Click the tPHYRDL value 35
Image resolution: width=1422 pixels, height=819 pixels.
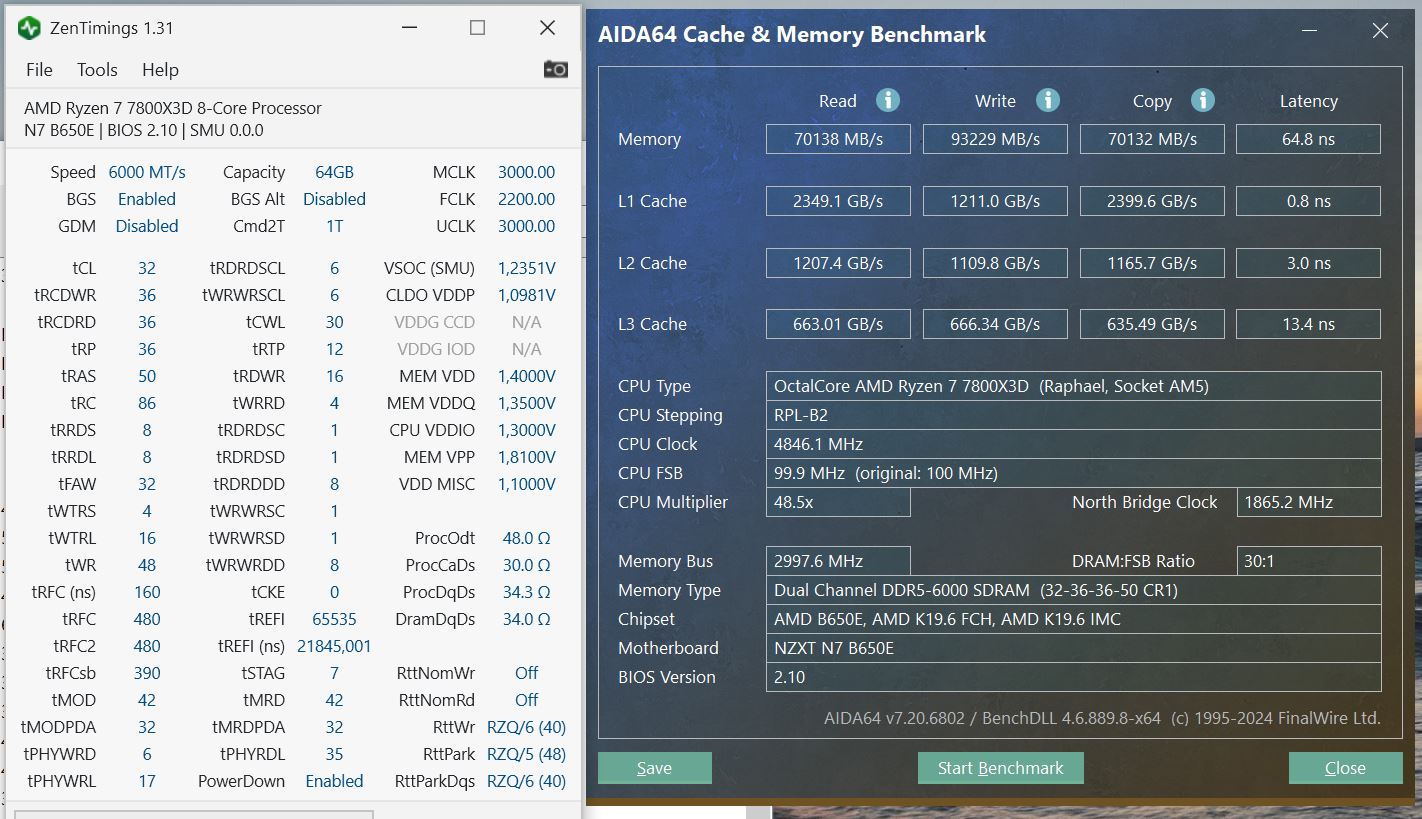coord(334,754)
